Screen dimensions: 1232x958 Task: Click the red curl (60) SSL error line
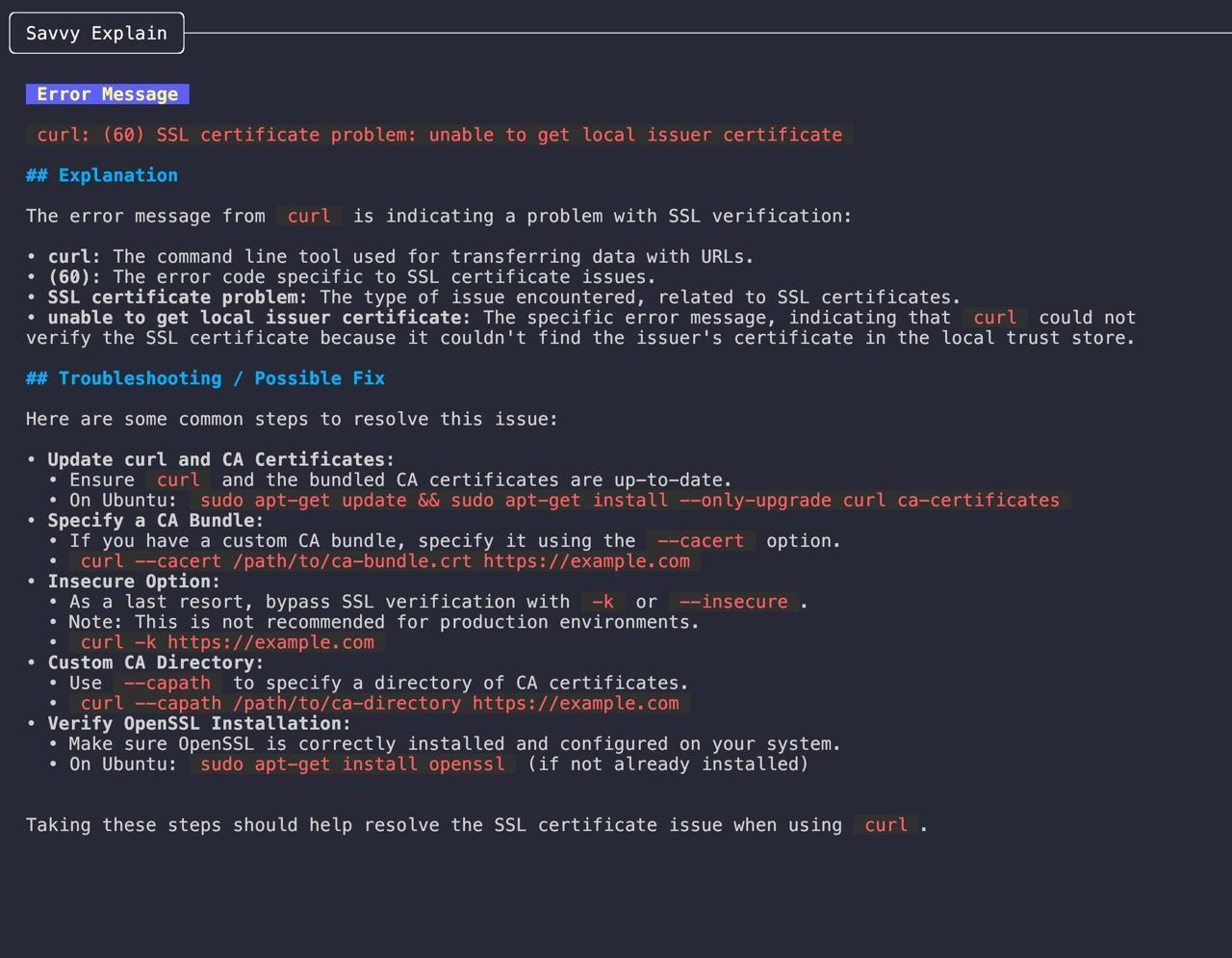(439, 135)
